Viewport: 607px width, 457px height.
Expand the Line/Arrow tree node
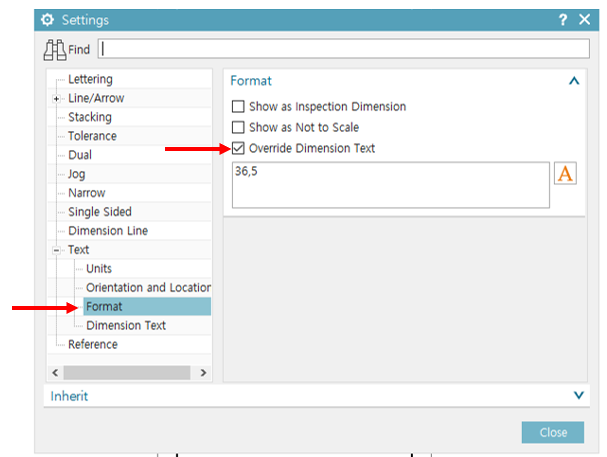click(x=57, y=99)
